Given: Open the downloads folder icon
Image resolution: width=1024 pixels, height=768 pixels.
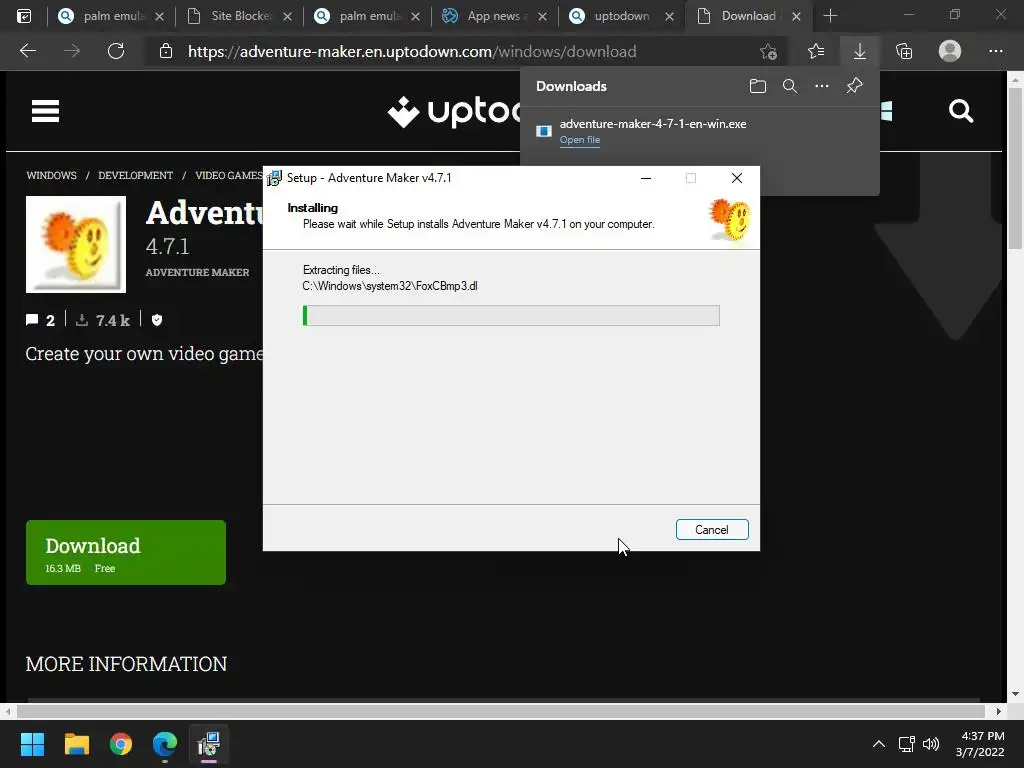Looking at the screenshot, I should 758,86.
